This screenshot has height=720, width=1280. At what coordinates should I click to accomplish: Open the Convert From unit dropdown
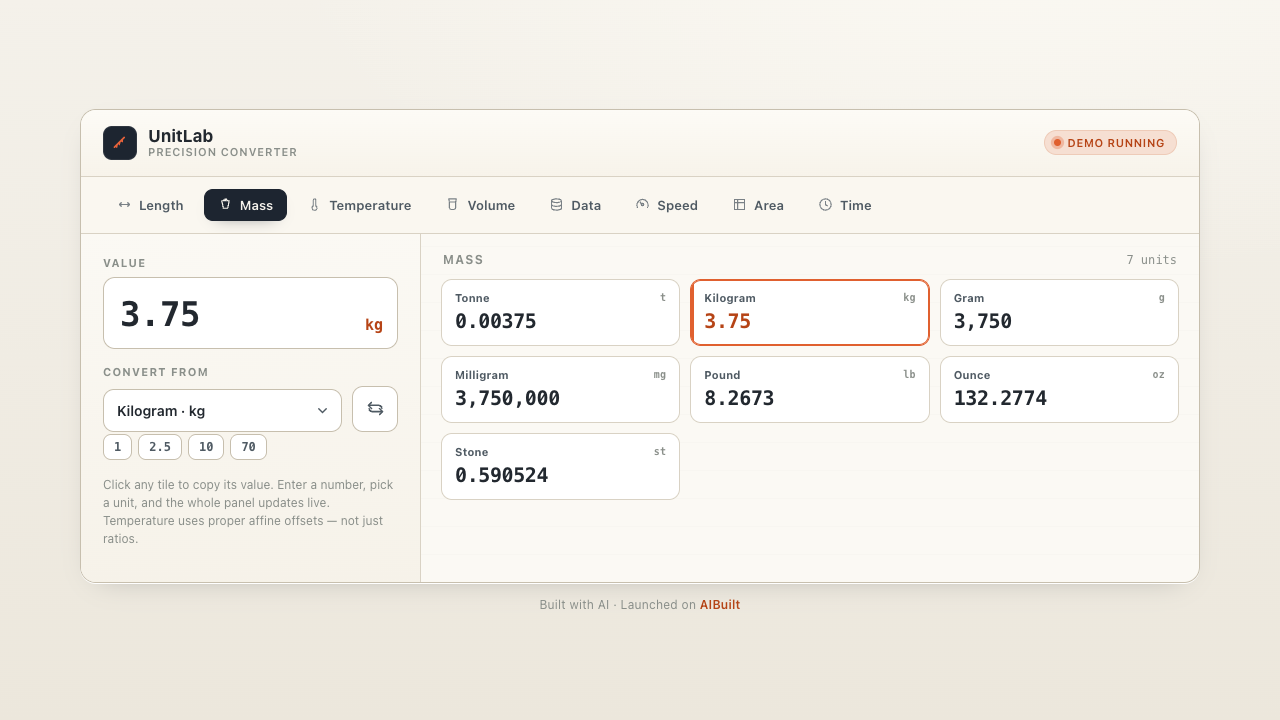222,411
